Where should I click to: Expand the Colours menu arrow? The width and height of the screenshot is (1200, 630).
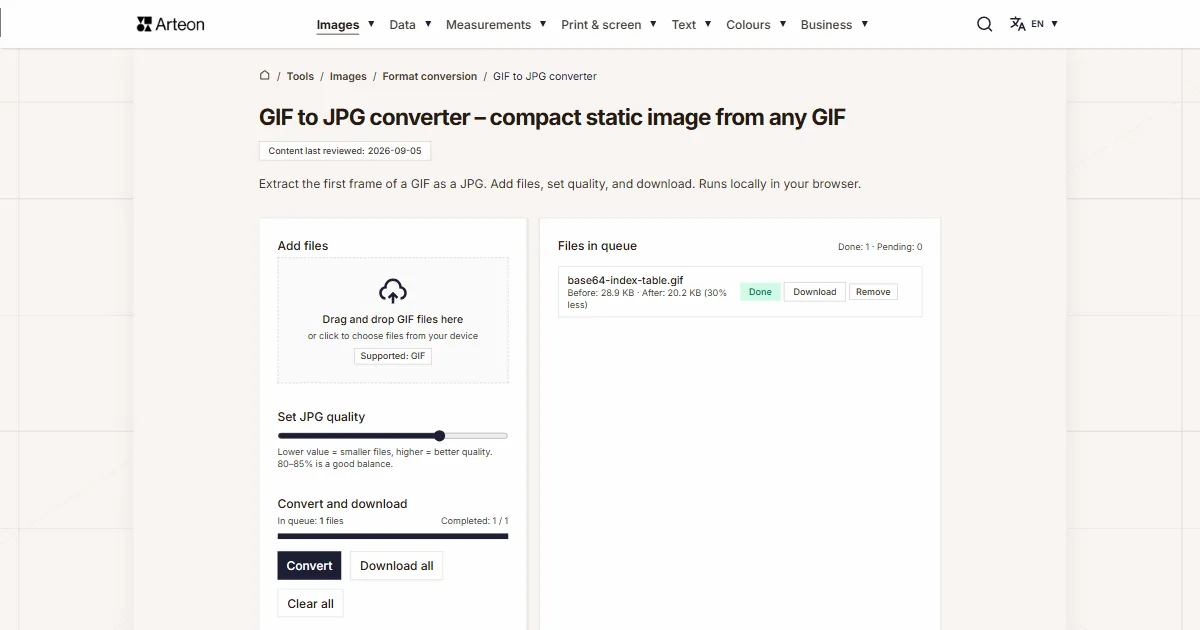click(782, 23)
